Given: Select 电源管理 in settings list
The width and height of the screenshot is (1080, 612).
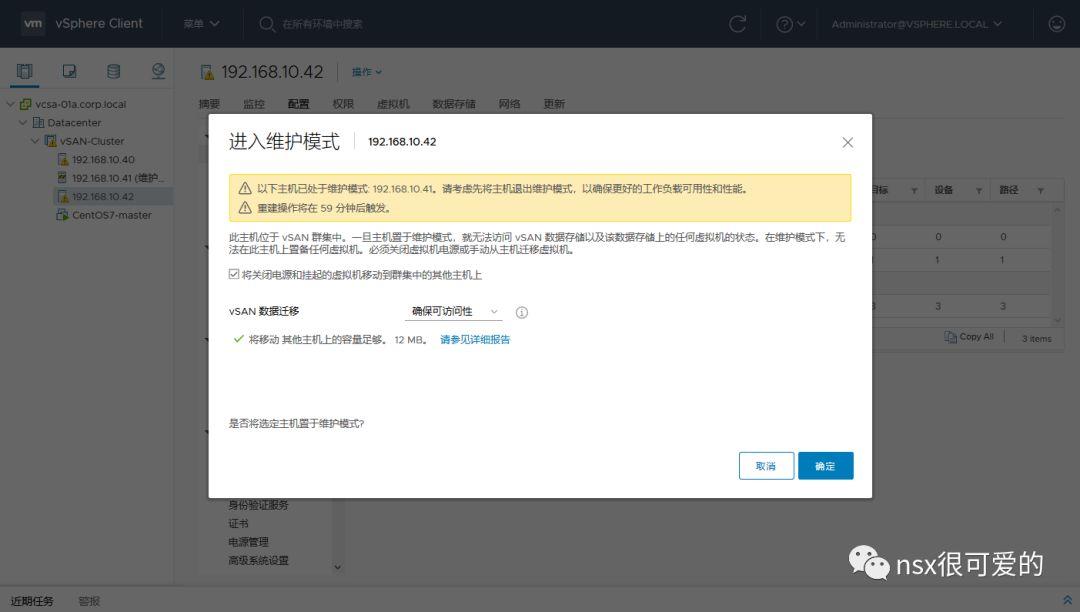Looking at the screenshot, I should [248, 542].
